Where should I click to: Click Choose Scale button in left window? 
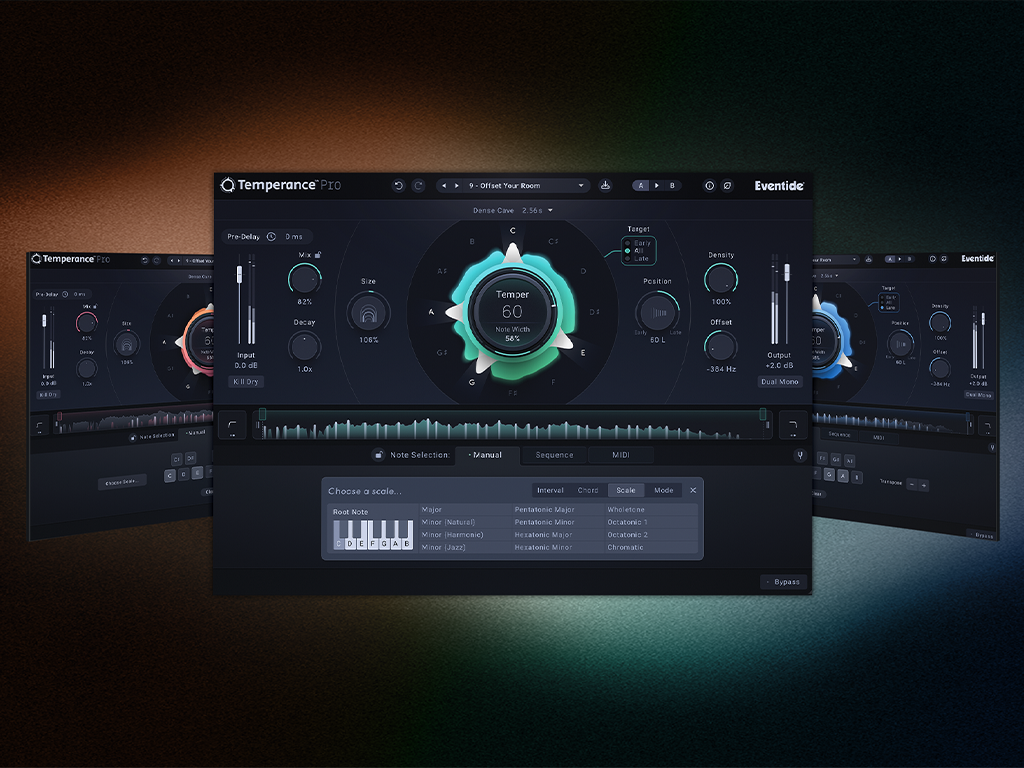(x=122, y=482)
